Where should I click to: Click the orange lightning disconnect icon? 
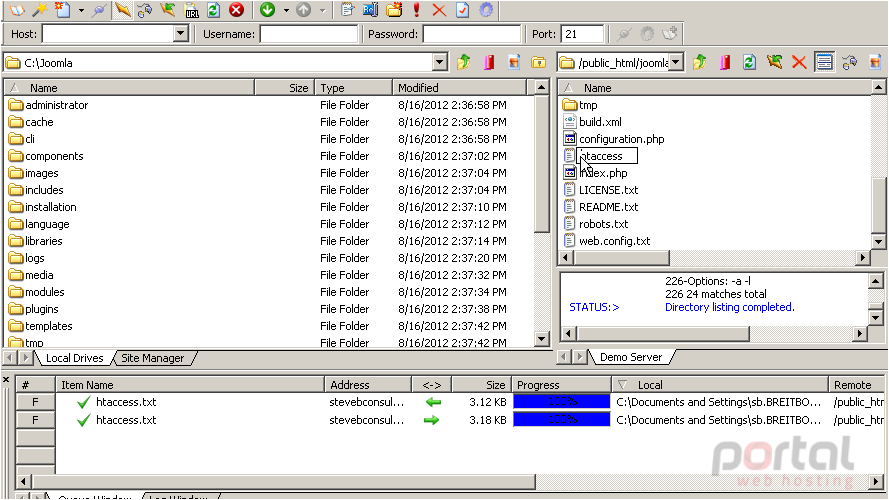pos(122,10)
